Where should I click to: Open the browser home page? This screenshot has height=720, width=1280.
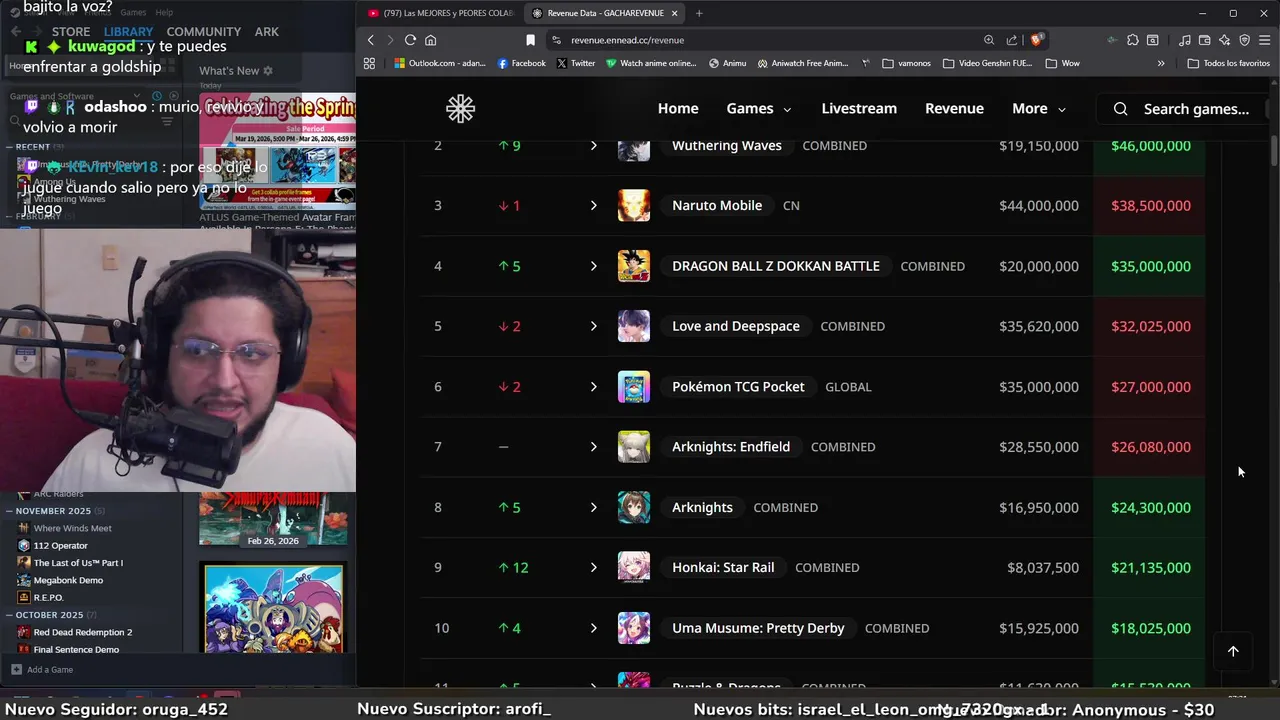click(431, 40)
